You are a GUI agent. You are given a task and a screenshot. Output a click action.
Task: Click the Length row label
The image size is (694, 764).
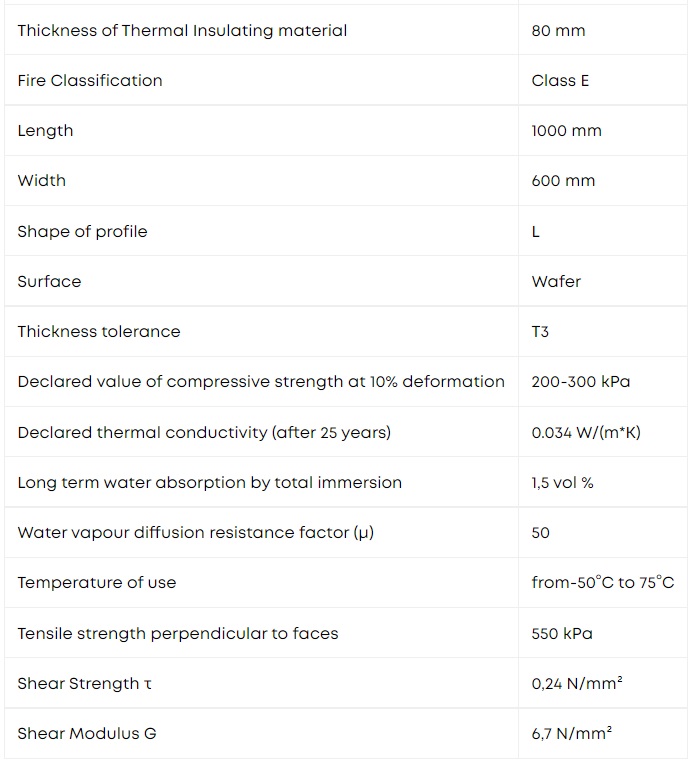pyautogui.click(x=45, y=131)
